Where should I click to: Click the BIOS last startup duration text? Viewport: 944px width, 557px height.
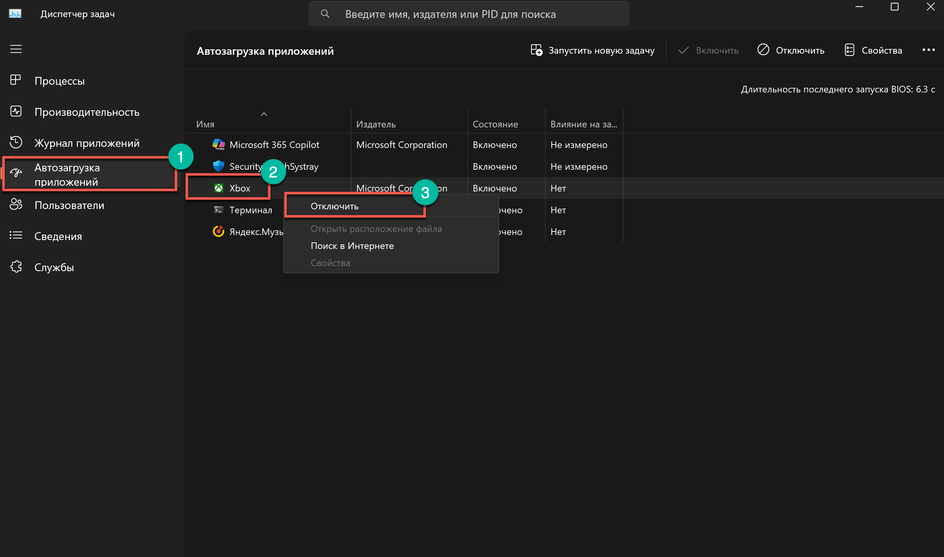837,89
